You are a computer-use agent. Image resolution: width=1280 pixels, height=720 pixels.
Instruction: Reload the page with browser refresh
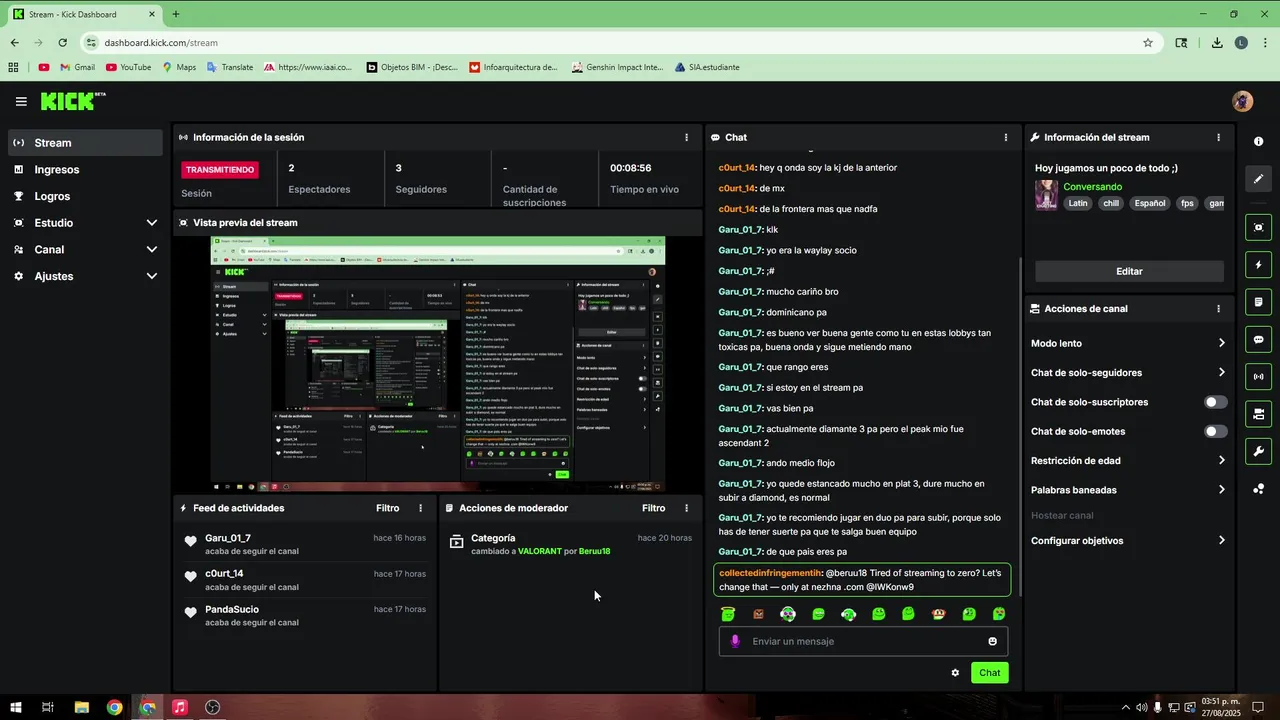tap(62, 43)
